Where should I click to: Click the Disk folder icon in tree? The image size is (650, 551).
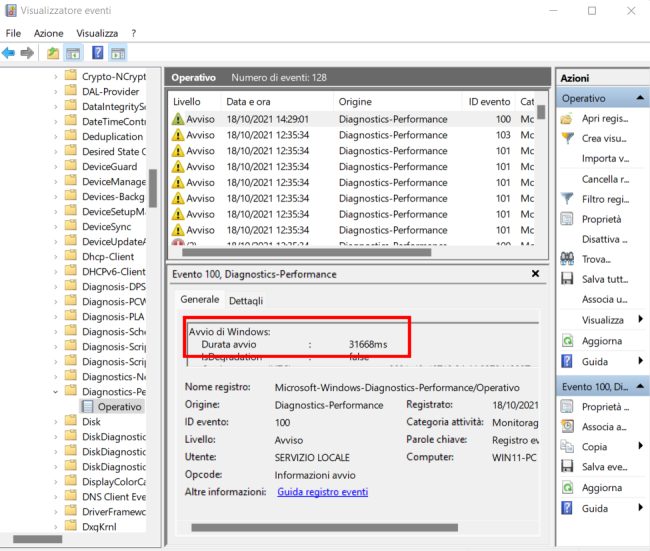pyautogui.click(x=71, y=421)
